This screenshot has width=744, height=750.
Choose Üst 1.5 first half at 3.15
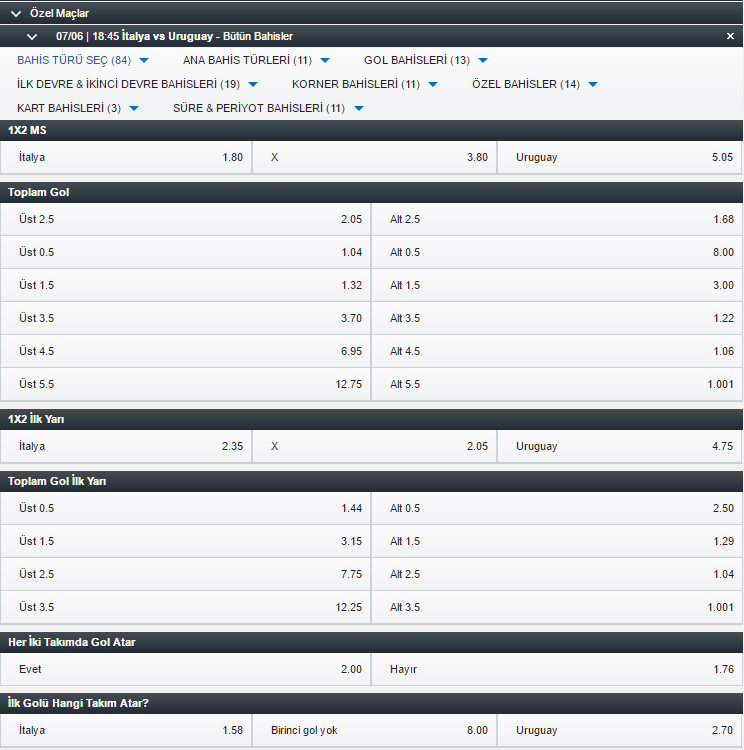pos(186,541)
